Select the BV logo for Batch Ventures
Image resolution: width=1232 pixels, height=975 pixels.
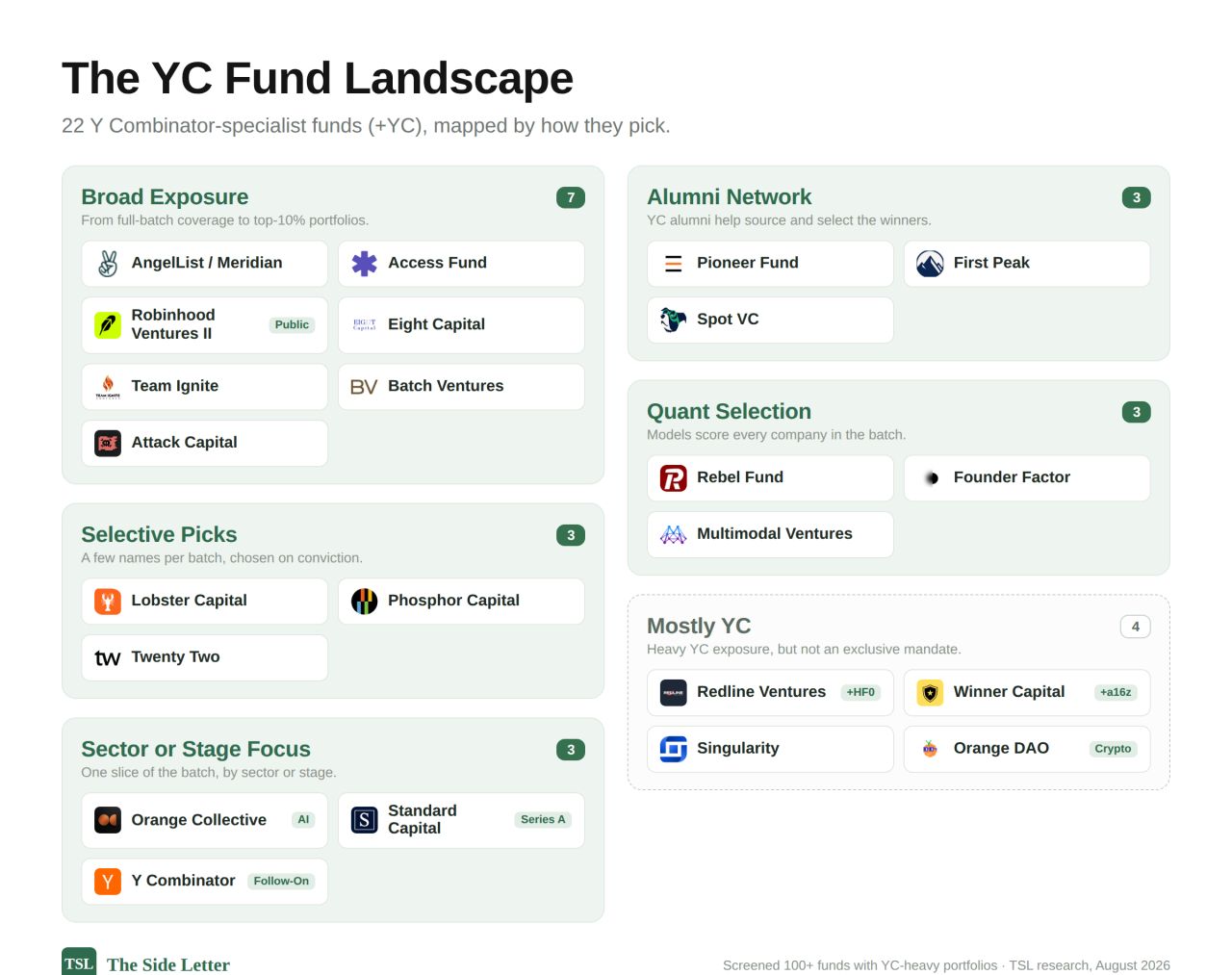coord(365,387)
